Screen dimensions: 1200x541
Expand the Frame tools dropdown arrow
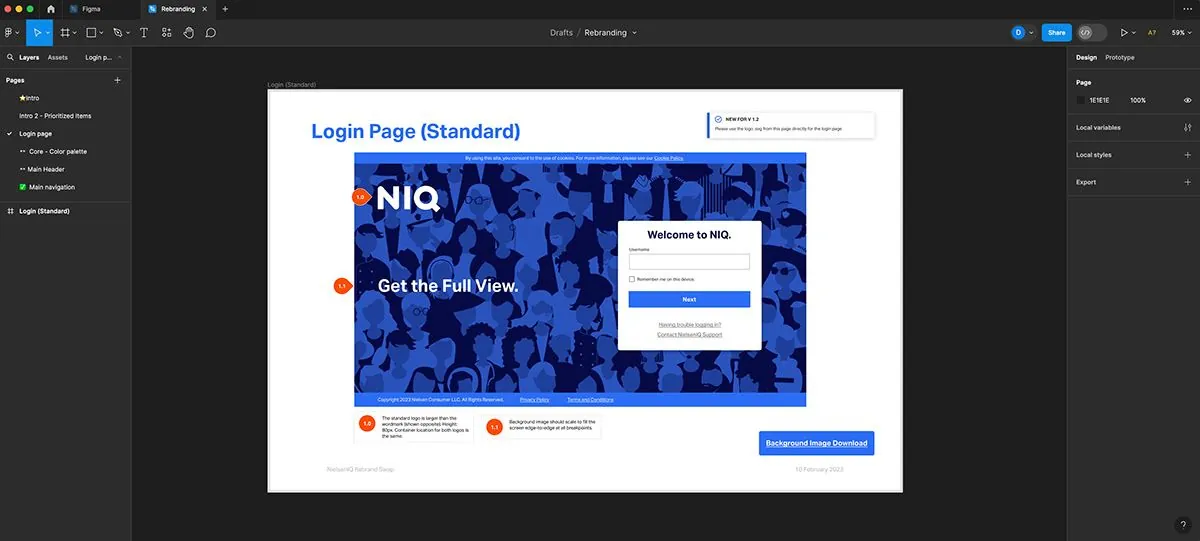76,33
